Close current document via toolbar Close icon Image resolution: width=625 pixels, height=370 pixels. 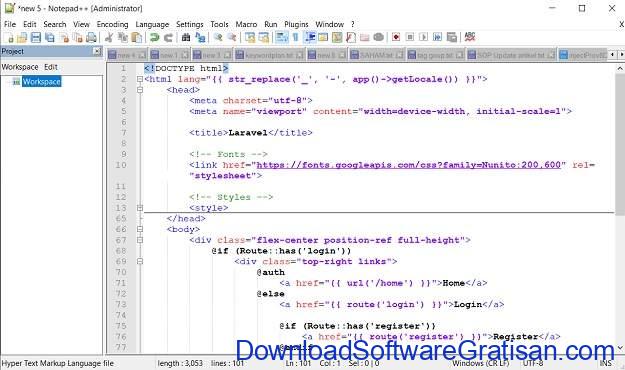tap(64, 37)
